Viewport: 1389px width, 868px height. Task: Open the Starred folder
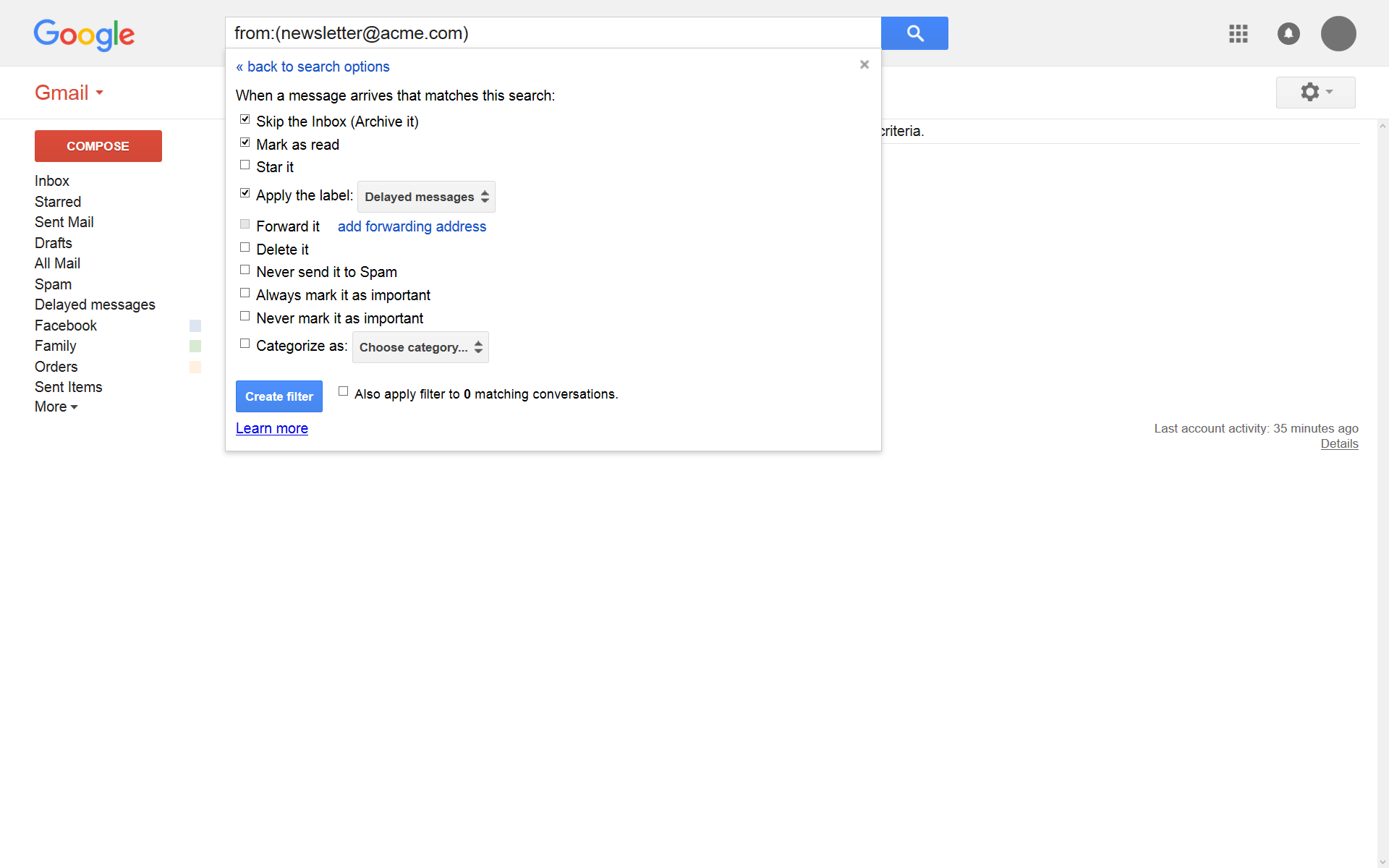pos(58,202)
